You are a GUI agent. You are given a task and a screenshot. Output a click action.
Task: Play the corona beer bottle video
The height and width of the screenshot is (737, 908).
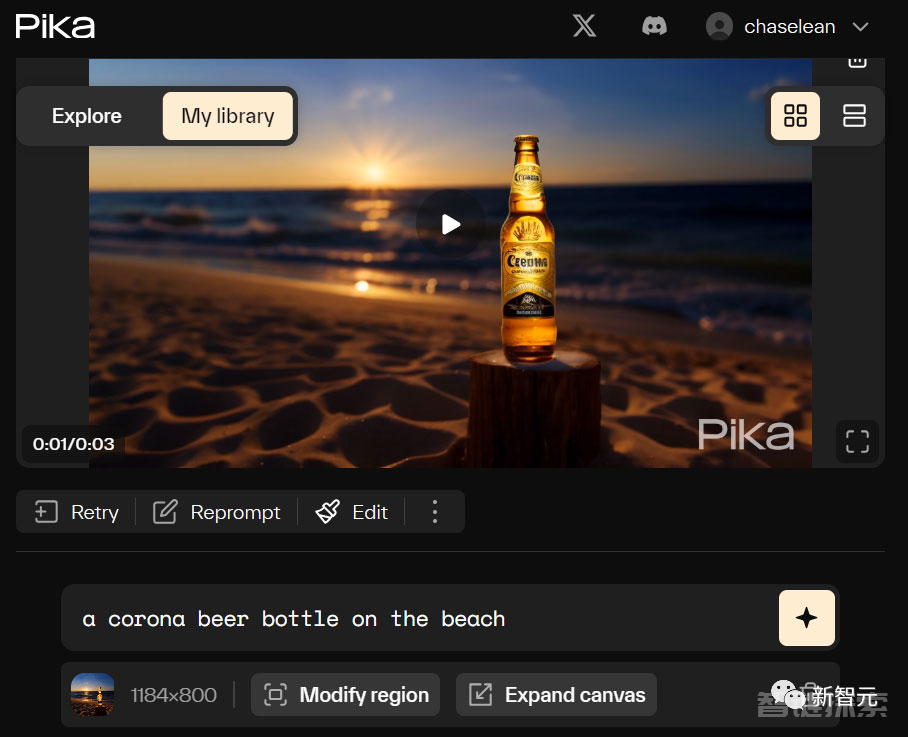coord(451,224)
